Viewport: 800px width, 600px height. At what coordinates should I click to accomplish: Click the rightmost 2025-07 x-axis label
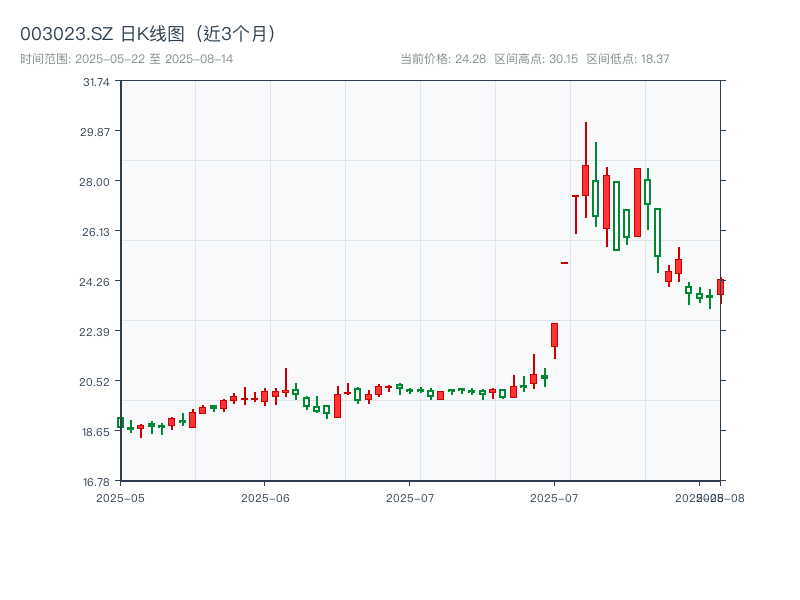tap(555, 497)
